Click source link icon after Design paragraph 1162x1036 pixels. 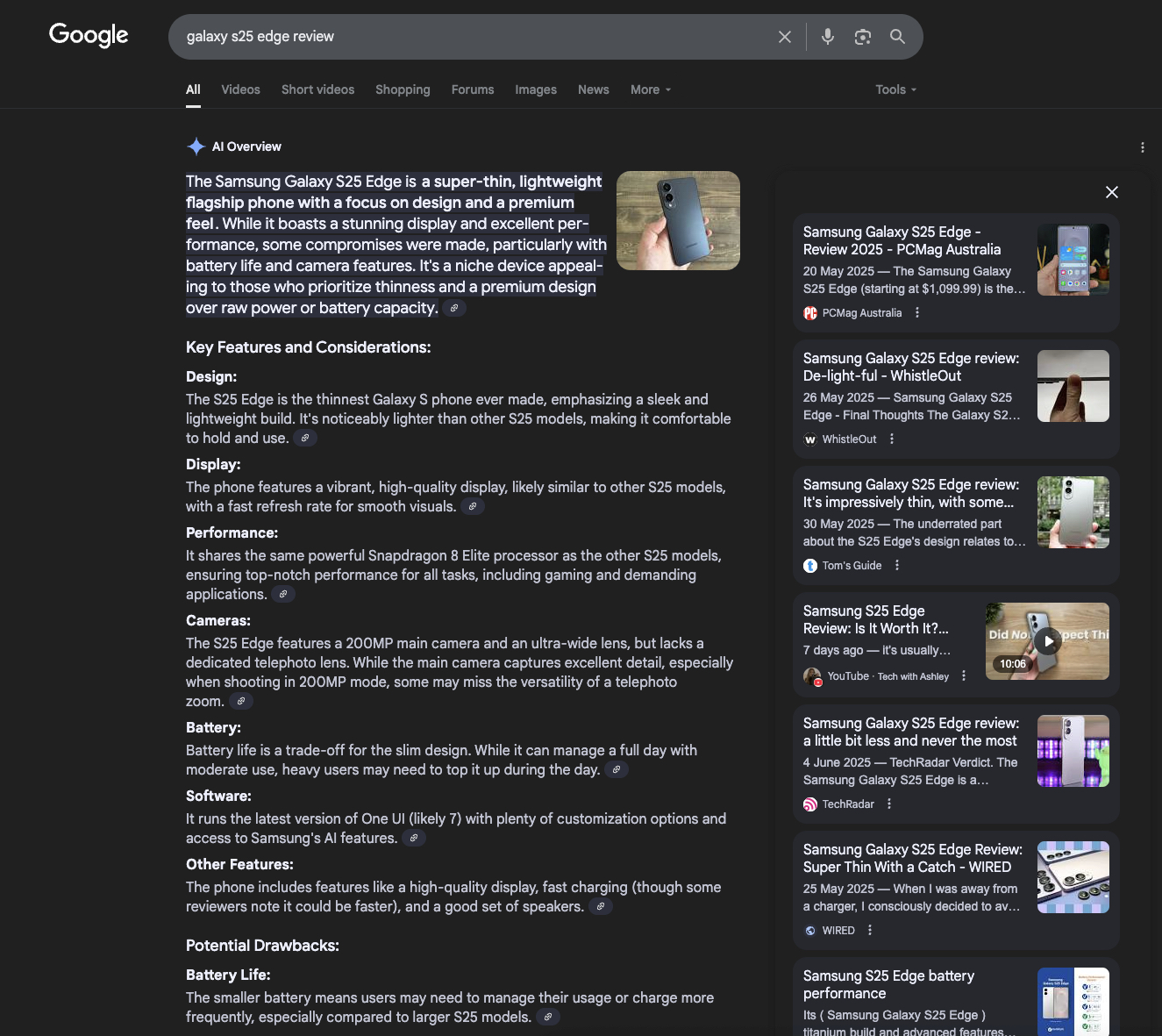[x=305, y=438]
